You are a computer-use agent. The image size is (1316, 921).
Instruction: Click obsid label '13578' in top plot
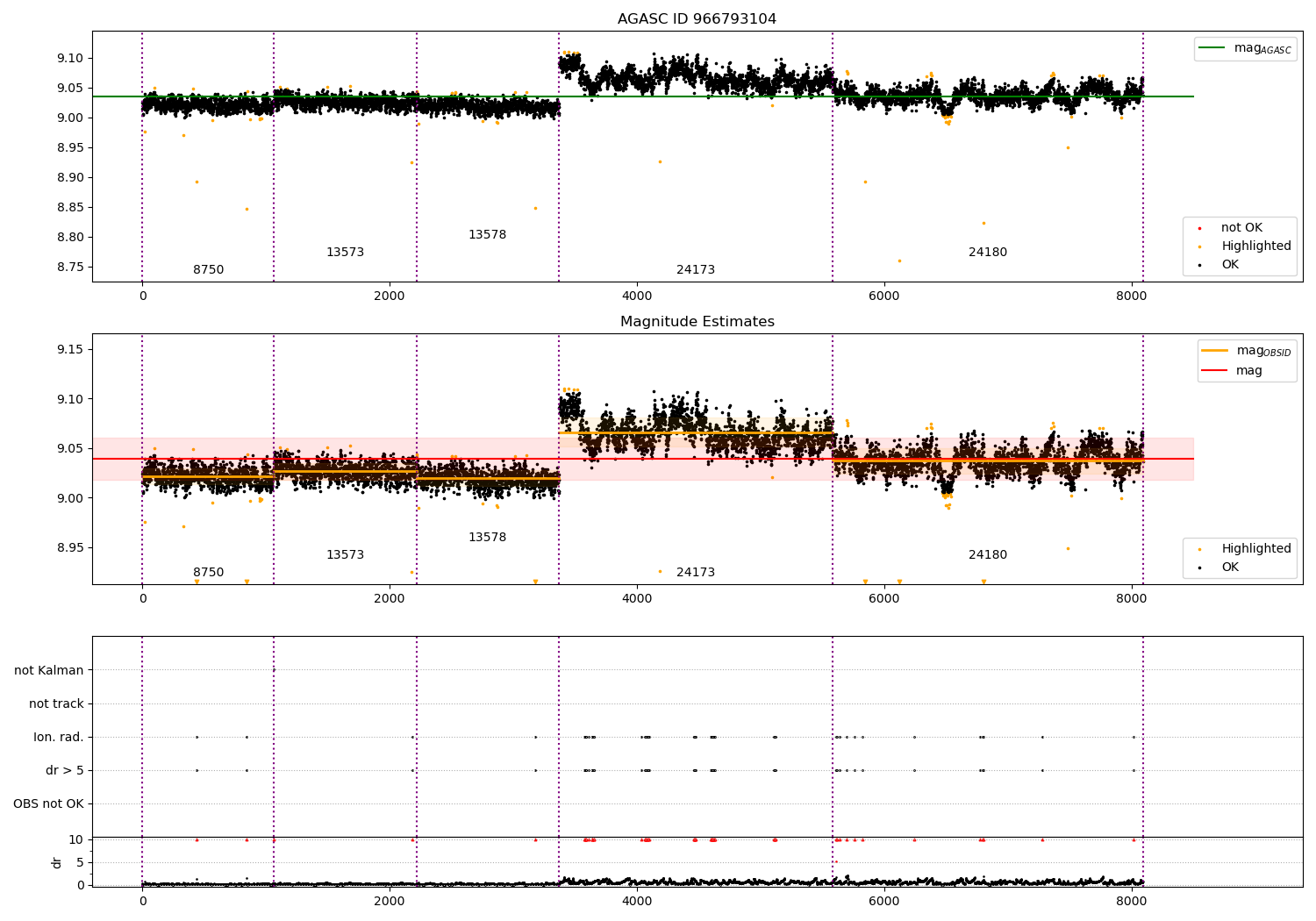[x=487, y=235]
